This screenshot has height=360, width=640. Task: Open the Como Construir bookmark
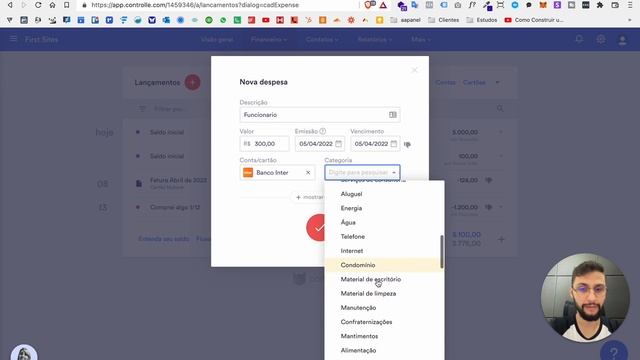coord(534,20)
